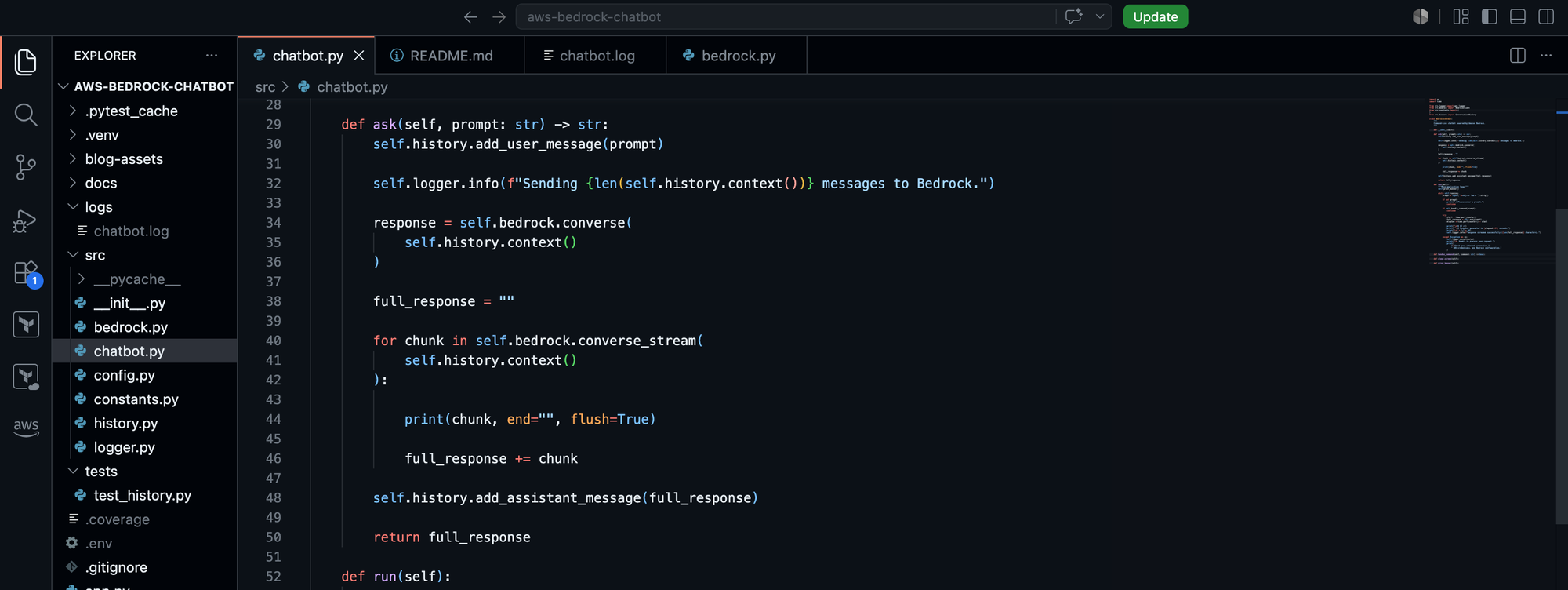Collapse the src folder
The width and height of the screenshot is (1568, 590).
(145, 255)
